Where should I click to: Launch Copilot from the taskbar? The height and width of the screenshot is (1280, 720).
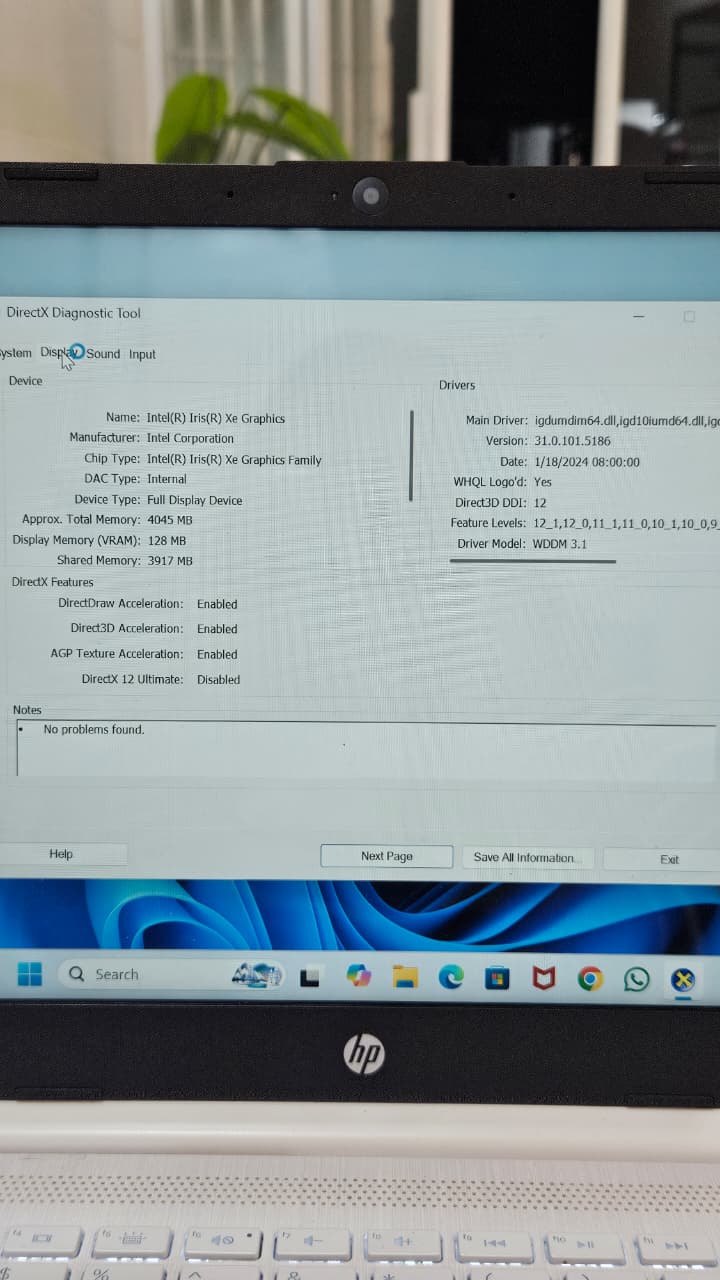(358, 977)
